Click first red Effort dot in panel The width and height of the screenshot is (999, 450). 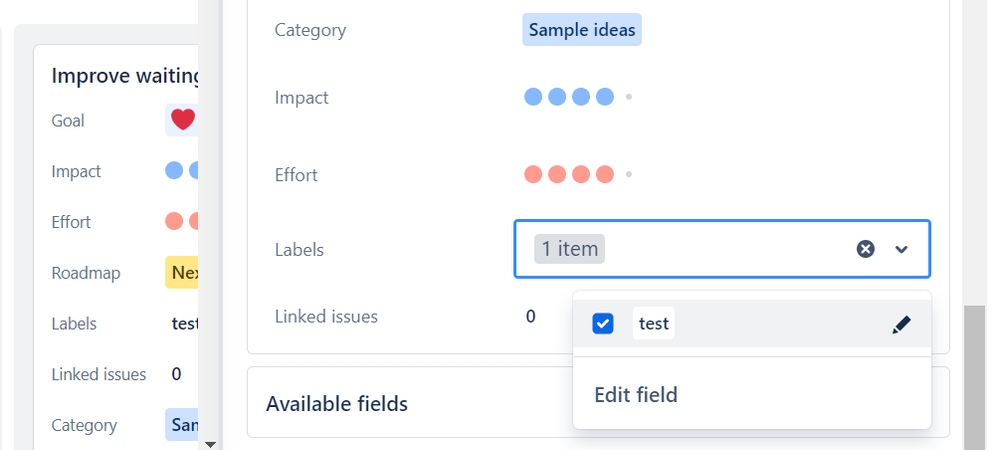(x=533, y=175)
